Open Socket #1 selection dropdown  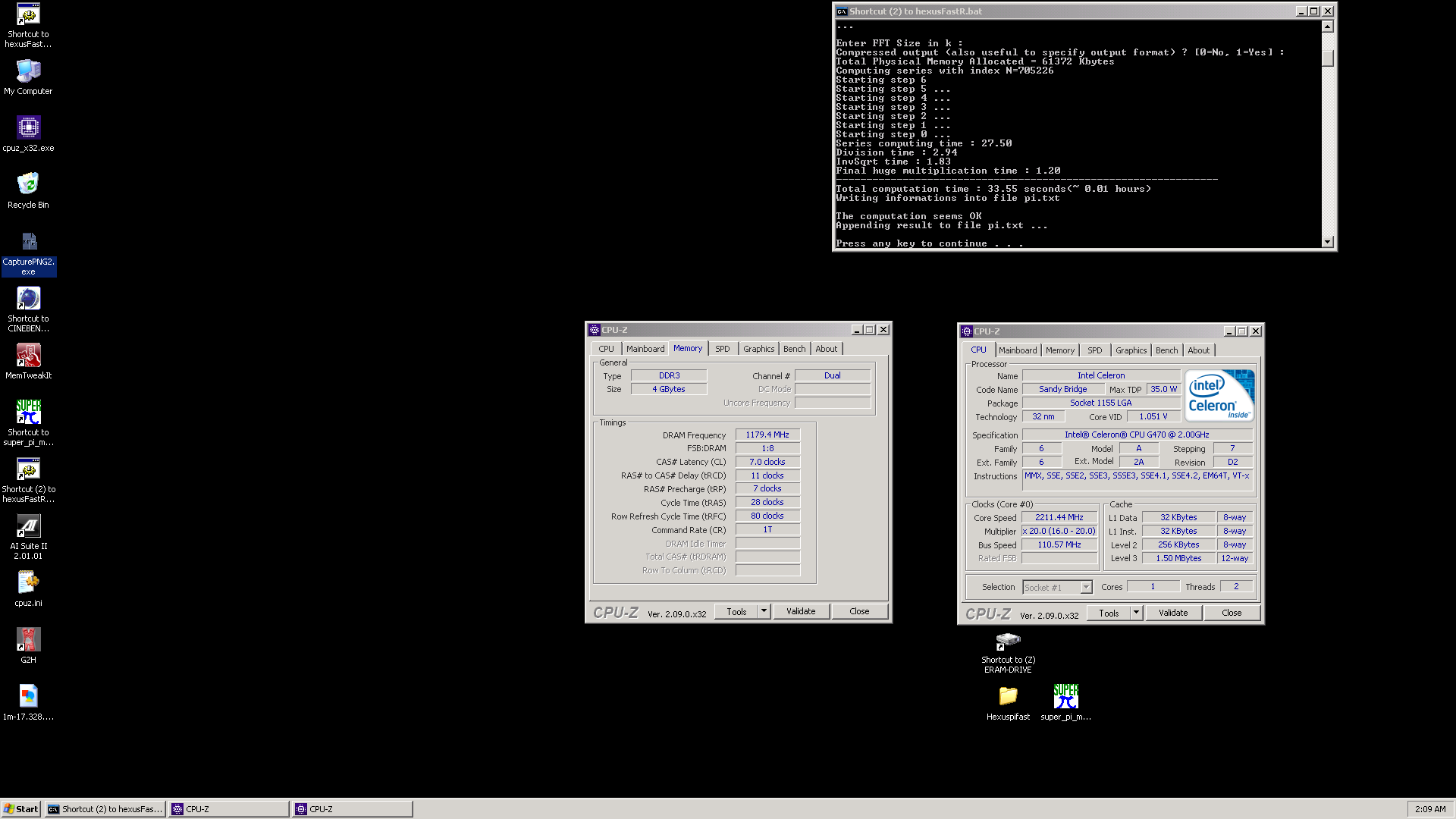point(1057,587)
